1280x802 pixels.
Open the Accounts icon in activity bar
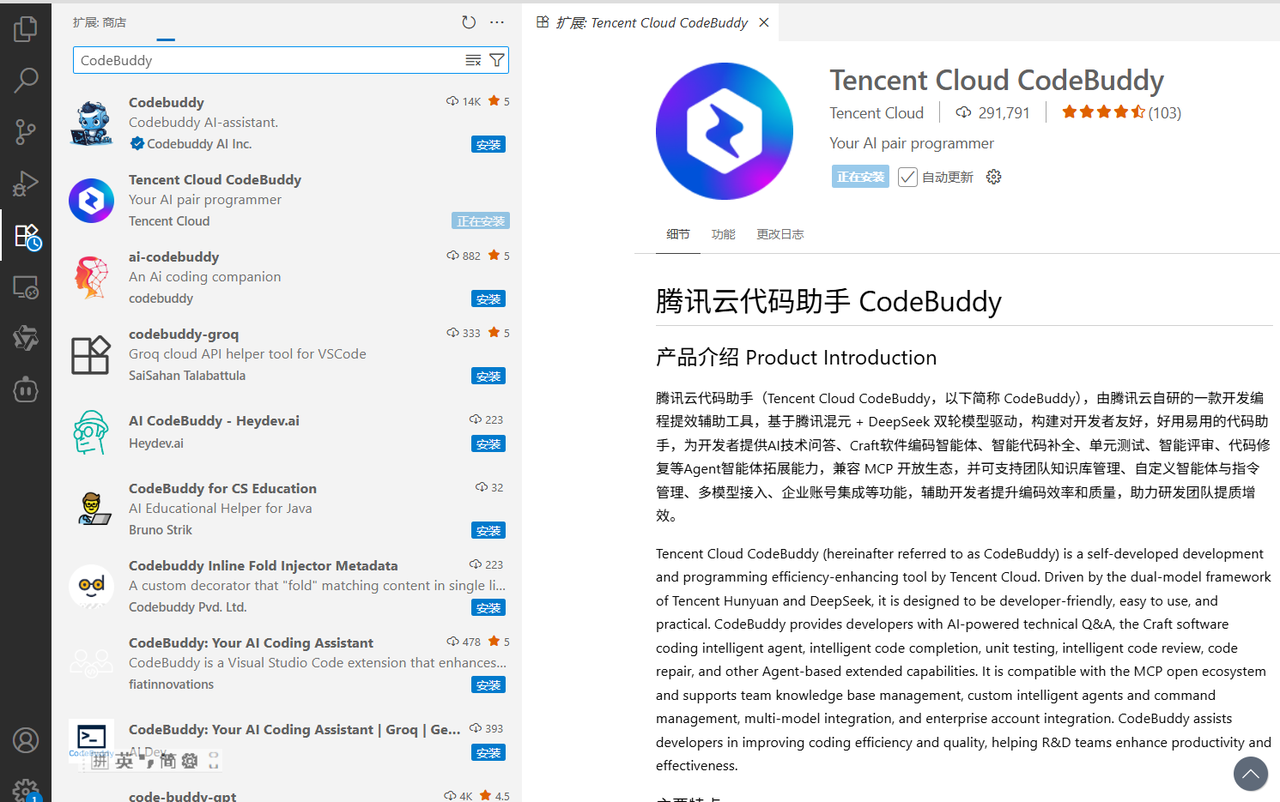click(25, 740)
